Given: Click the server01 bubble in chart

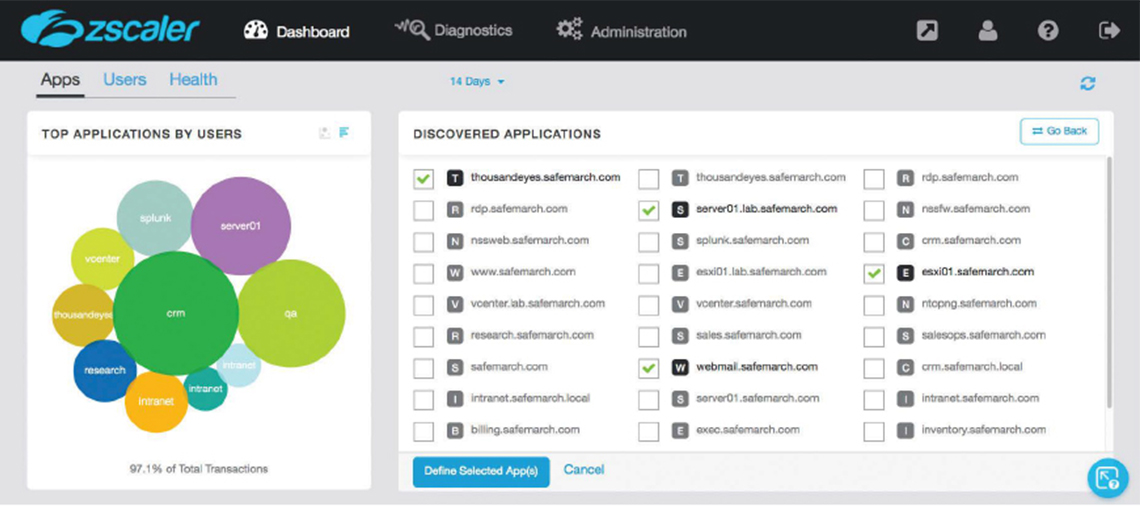Looking at the screenshot, I should point(241,226).
